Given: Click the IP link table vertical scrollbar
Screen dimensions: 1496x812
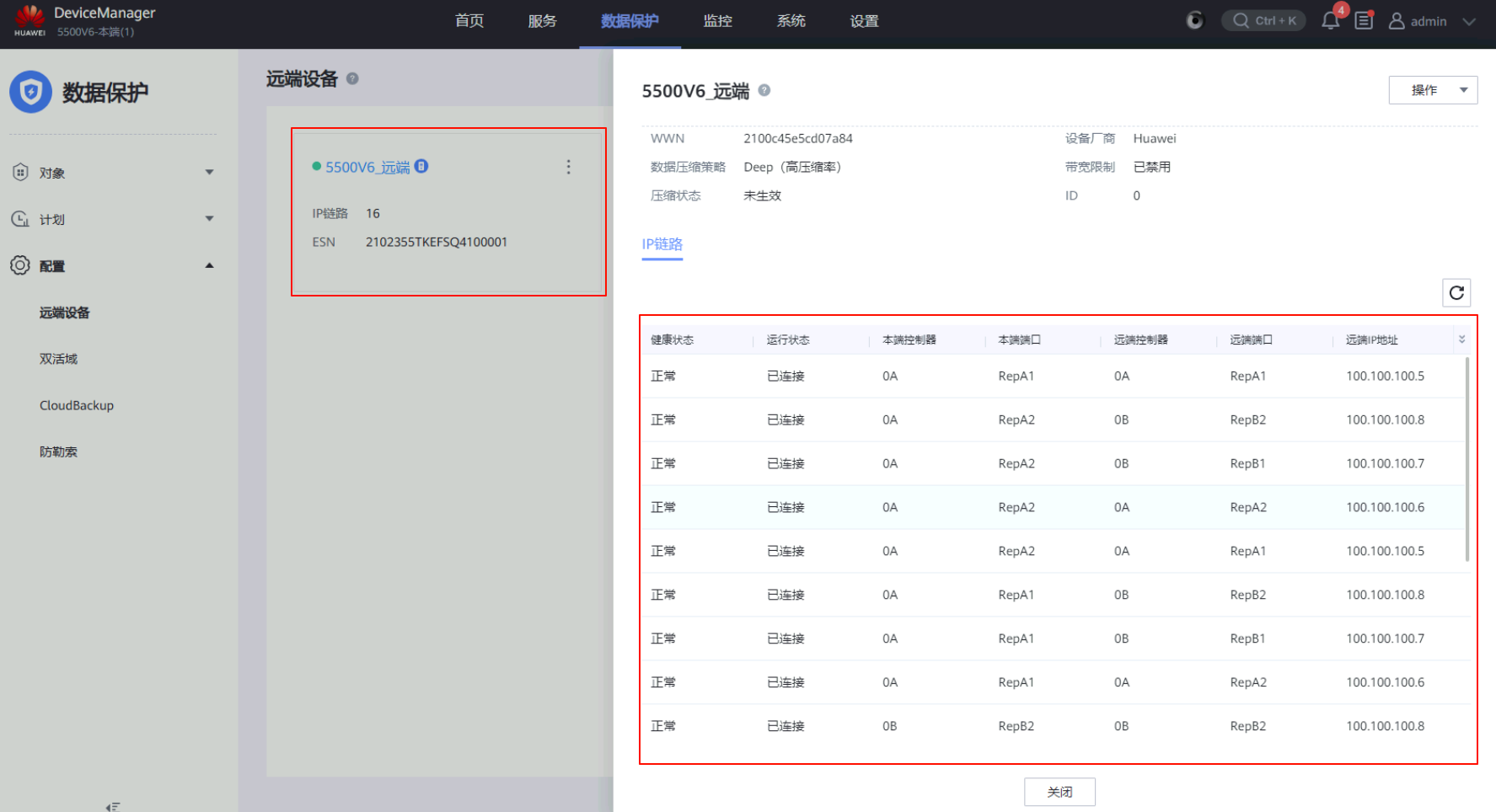Looking at the screenshot, I should [x=1467, y=459].
